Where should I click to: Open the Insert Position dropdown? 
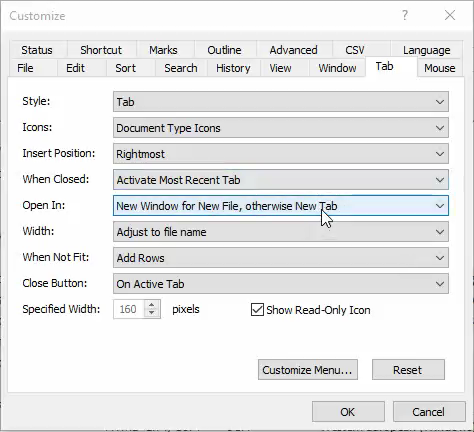tap(281, 154)
